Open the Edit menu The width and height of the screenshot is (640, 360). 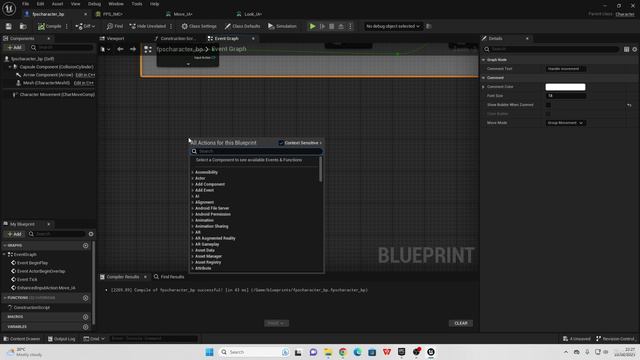tap(40, 4)
